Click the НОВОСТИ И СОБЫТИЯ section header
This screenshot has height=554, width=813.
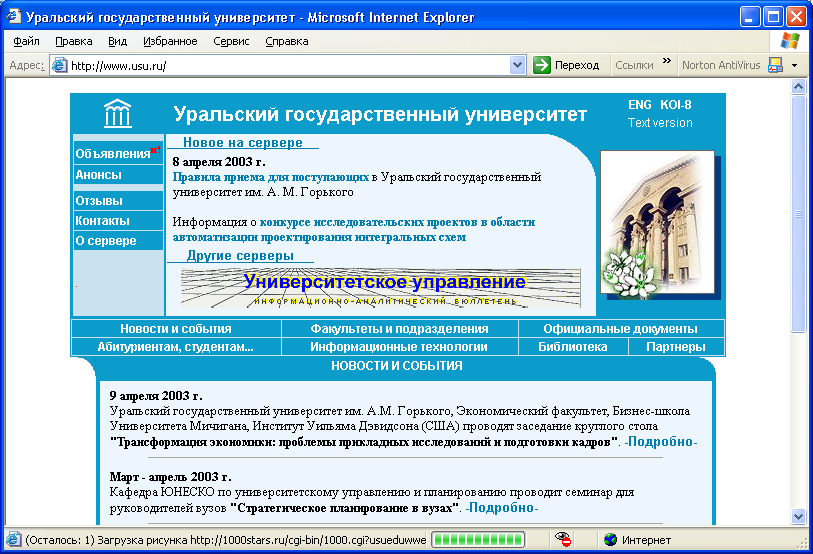[397, 366]
